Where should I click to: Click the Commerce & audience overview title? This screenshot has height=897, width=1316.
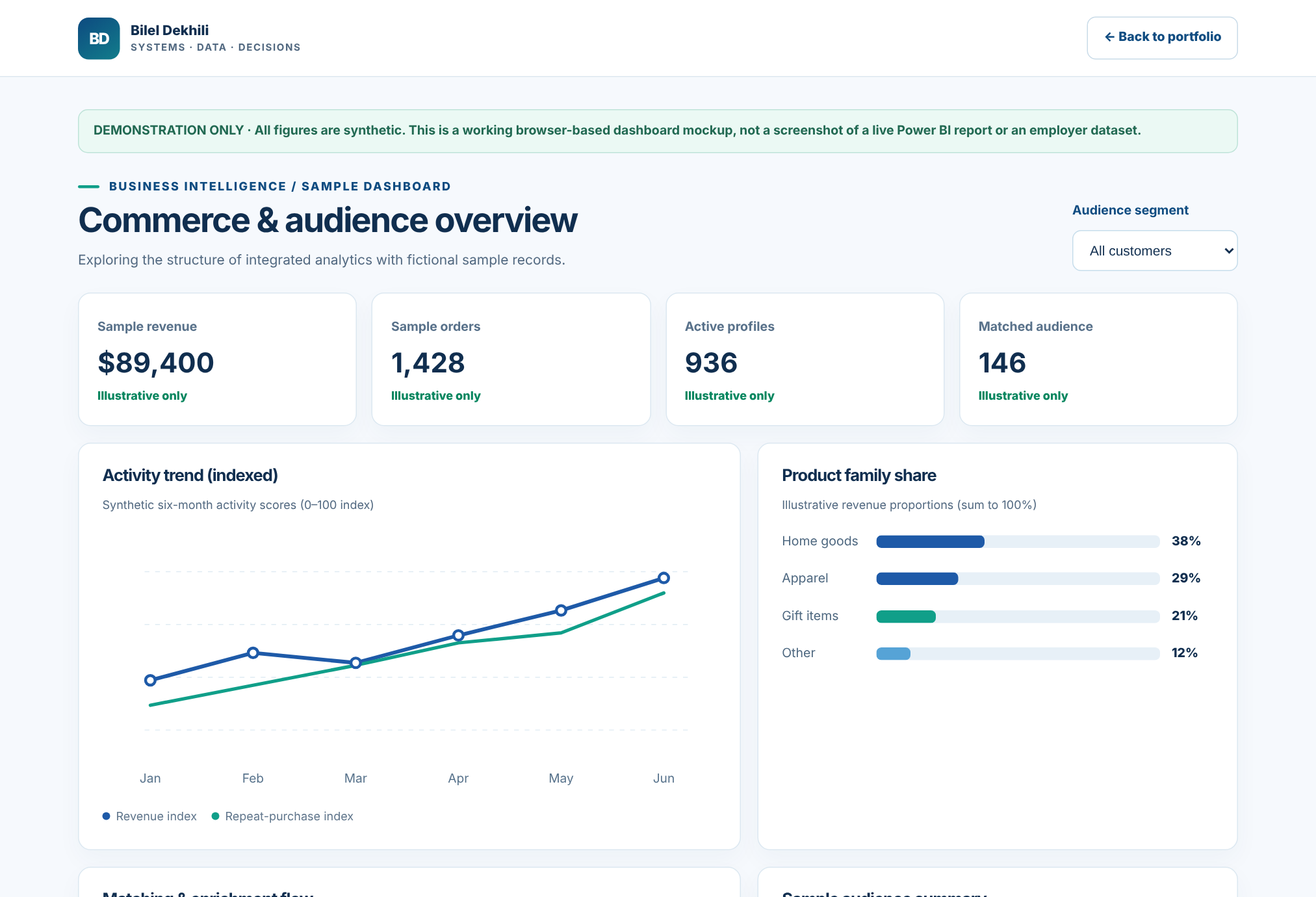click(x=328, y=220)
